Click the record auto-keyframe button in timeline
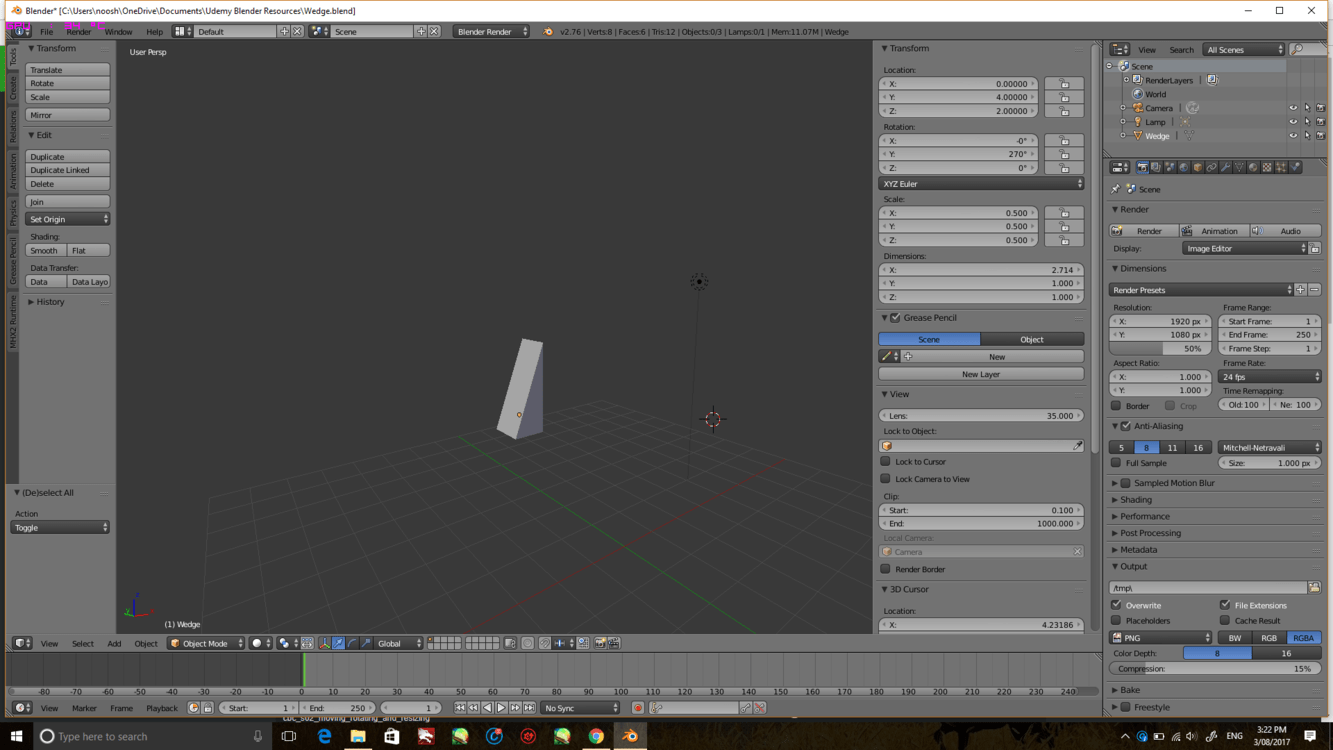This screenshot has height=750, width=1333. coord(637,708)
